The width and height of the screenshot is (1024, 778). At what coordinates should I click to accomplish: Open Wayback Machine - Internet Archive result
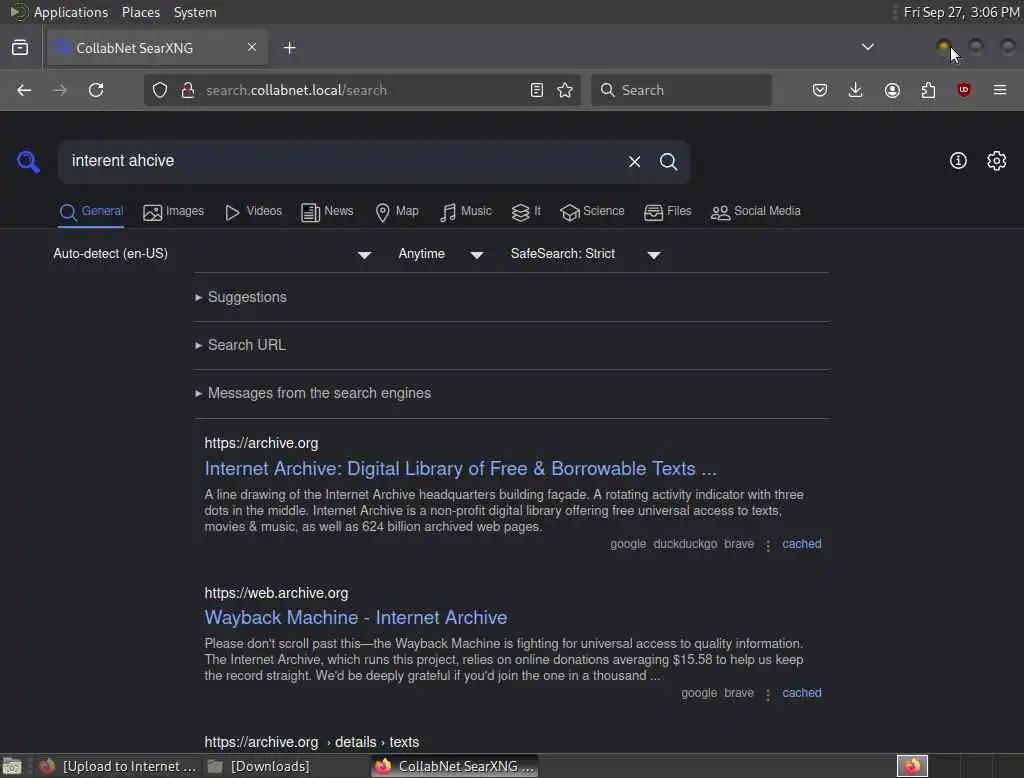pos(356,617)
